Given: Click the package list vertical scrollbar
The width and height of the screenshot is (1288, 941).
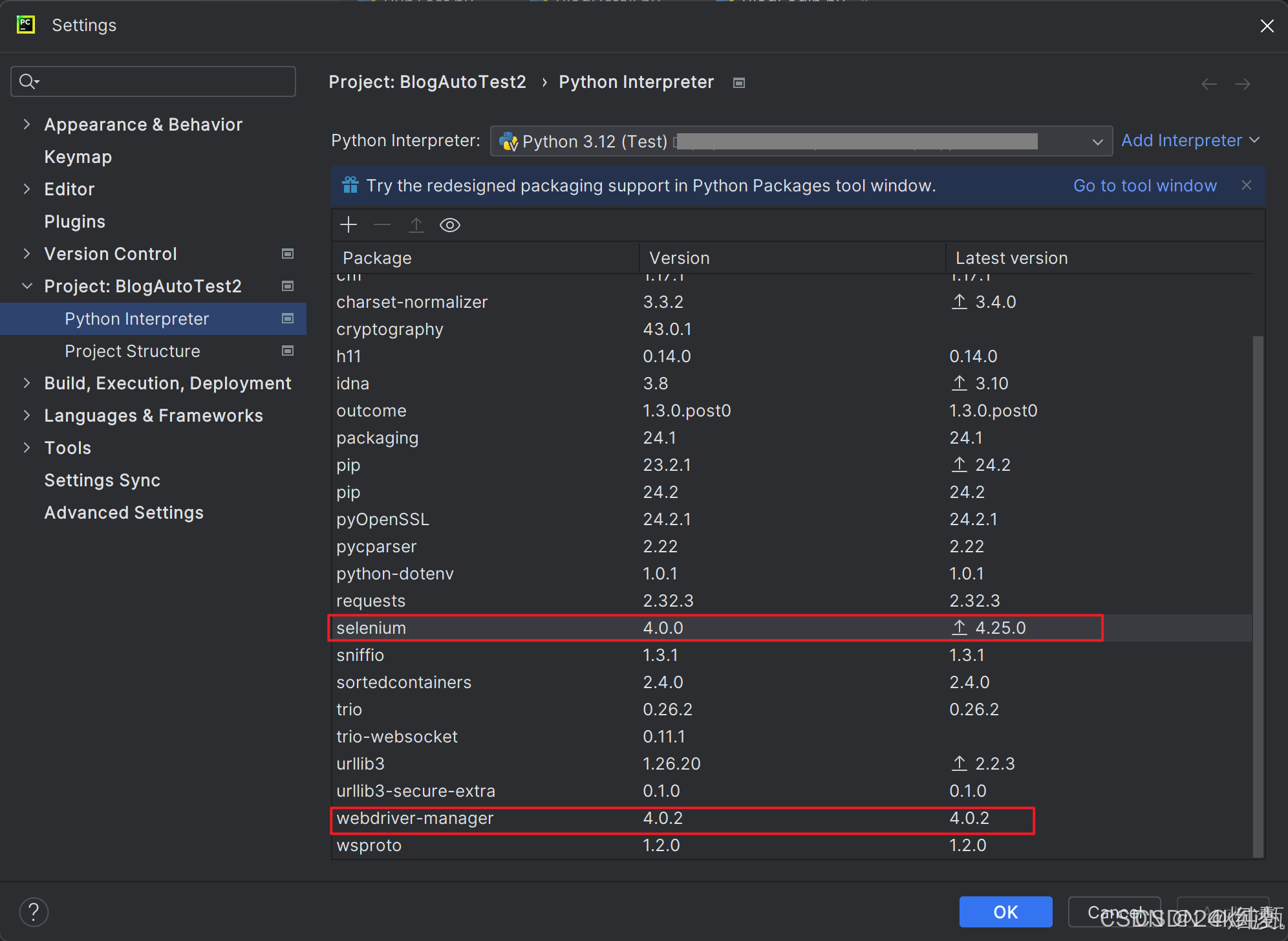Looking at the screenshot, I should [1258, 595].
